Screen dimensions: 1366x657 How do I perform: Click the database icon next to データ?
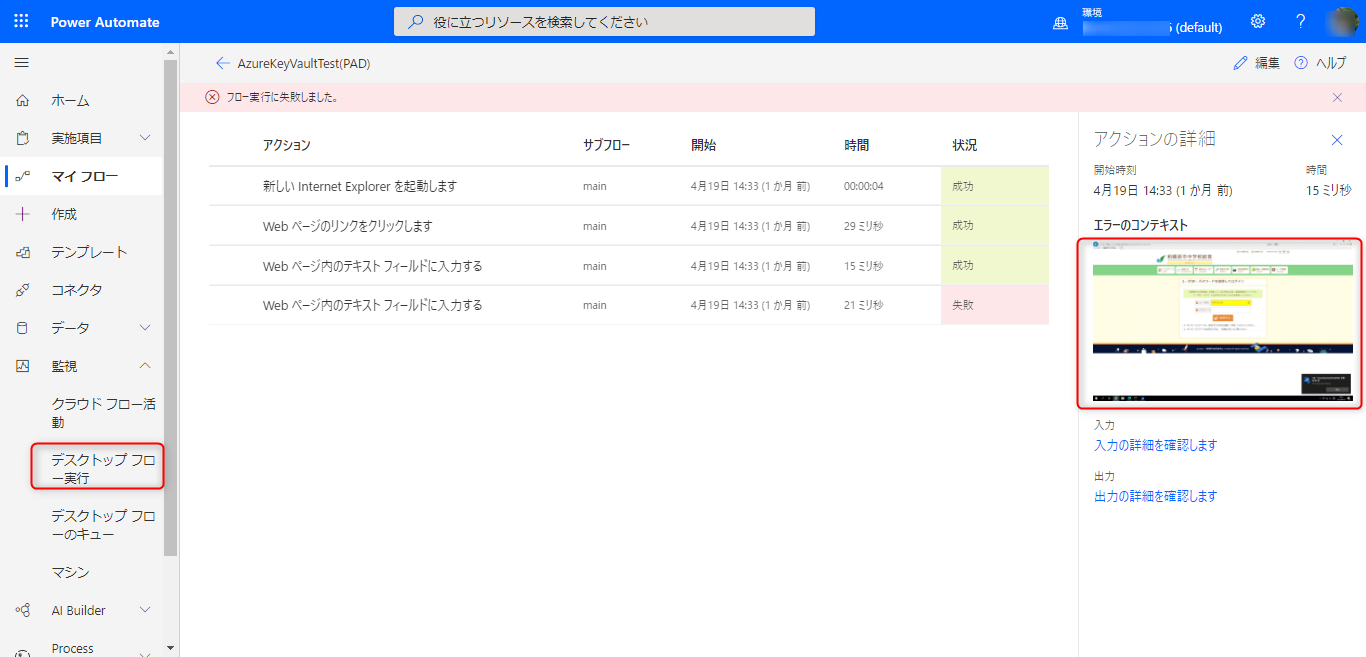click(22, 328)
